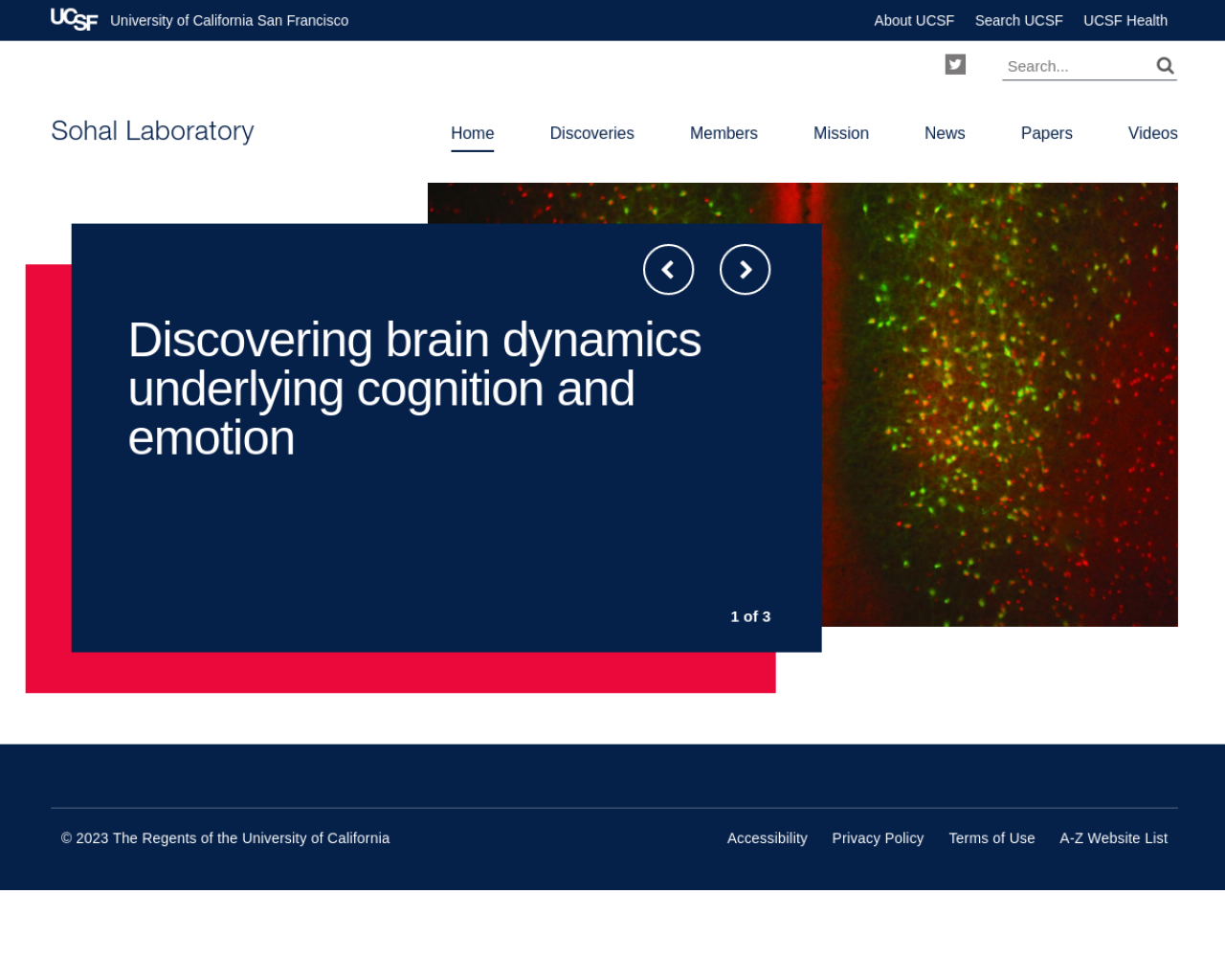Open the Accessibility footer link
1225x980 pixels.
pos(768,838)
